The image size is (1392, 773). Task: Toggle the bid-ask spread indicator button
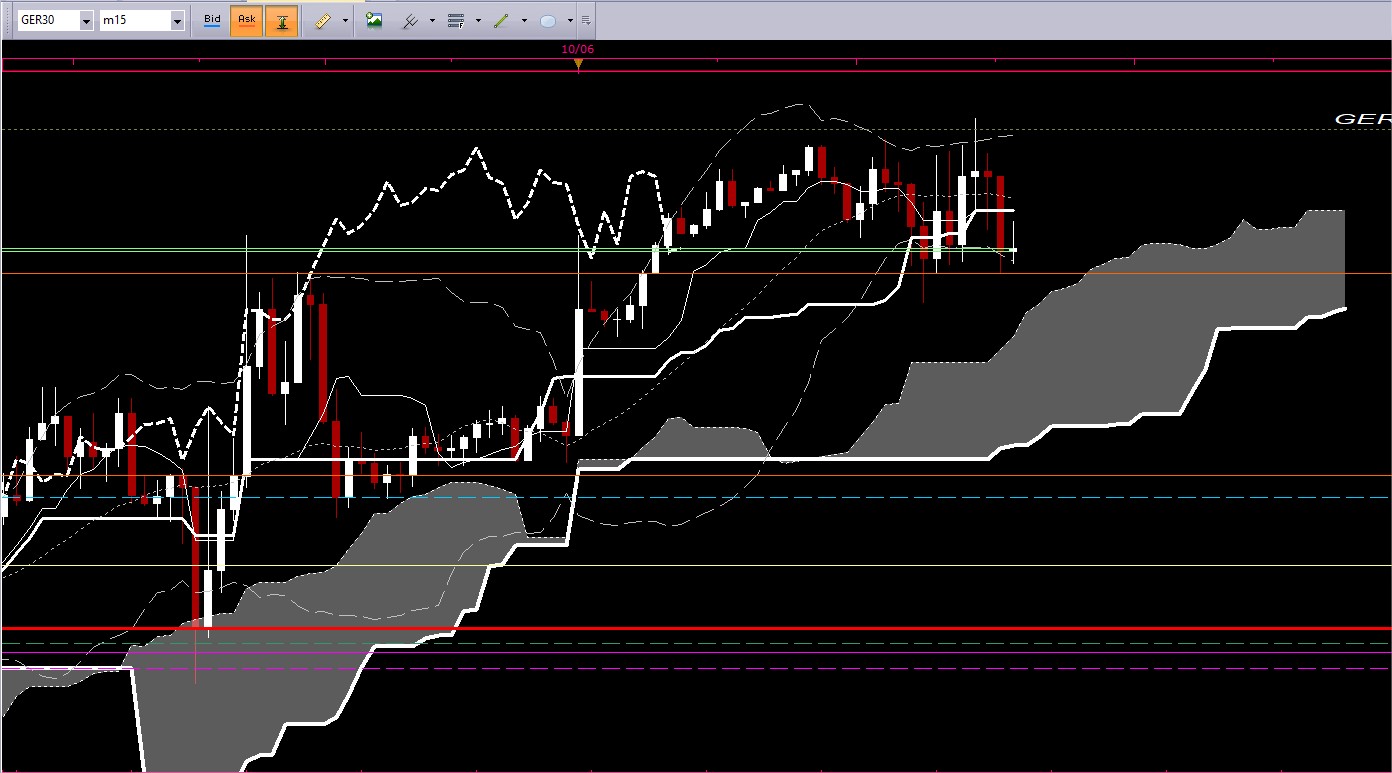(x=282, y=20)
